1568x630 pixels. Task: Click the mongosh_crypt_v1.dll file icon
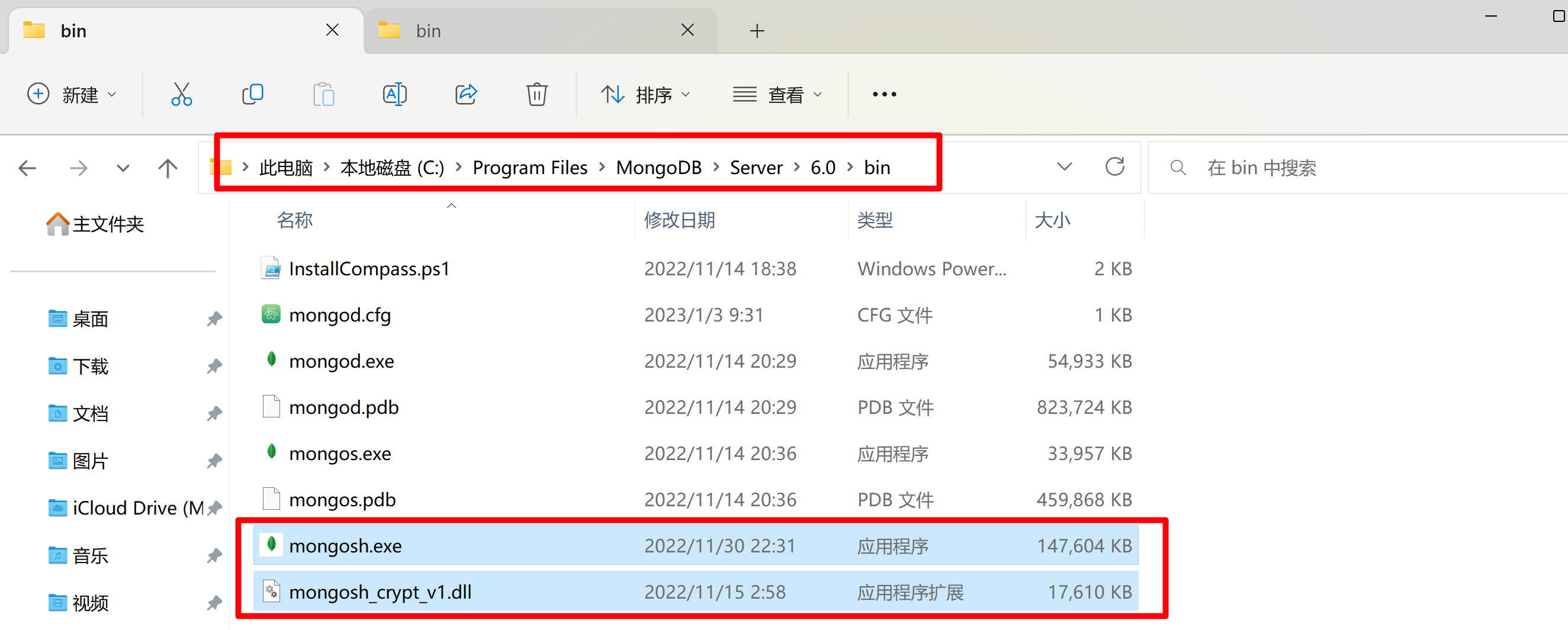click(x=271, y=591)
